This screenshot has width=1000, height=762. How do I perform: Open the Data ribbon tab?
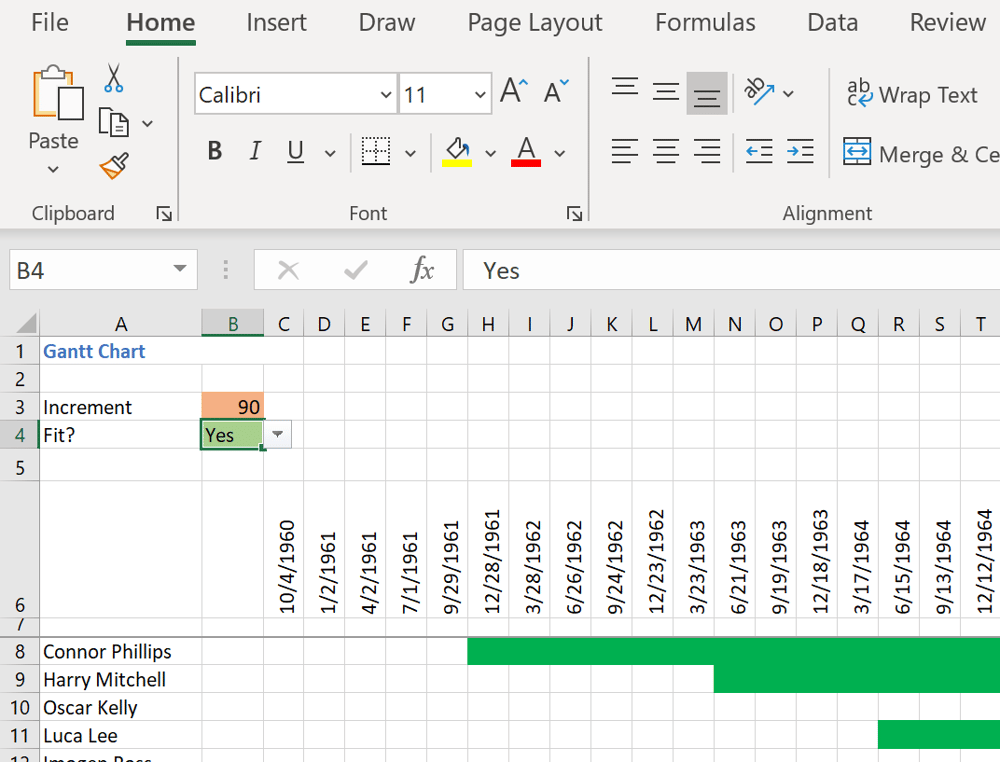coord(832,22)
